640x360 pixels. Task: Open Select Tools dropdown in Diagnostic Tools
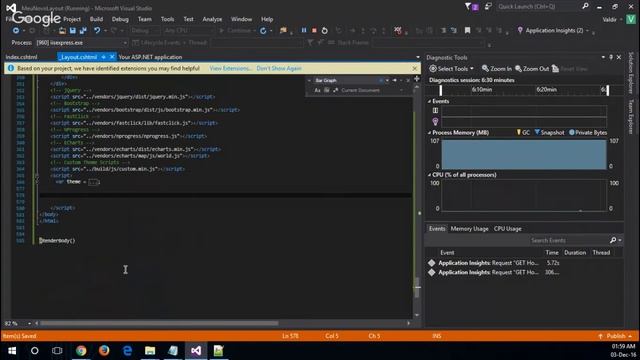coord(451,69)
